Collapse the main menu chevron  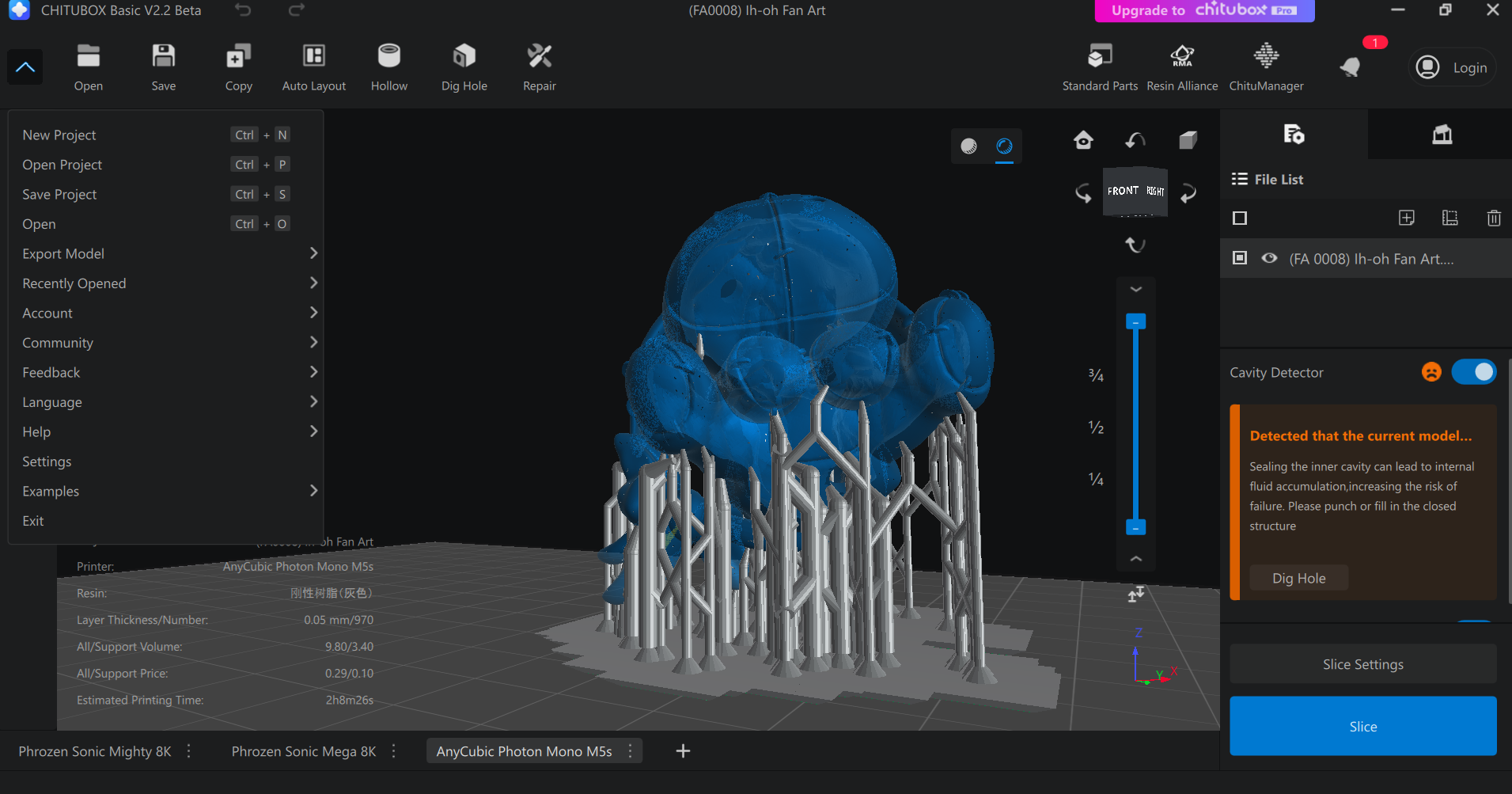click(25, 67)
